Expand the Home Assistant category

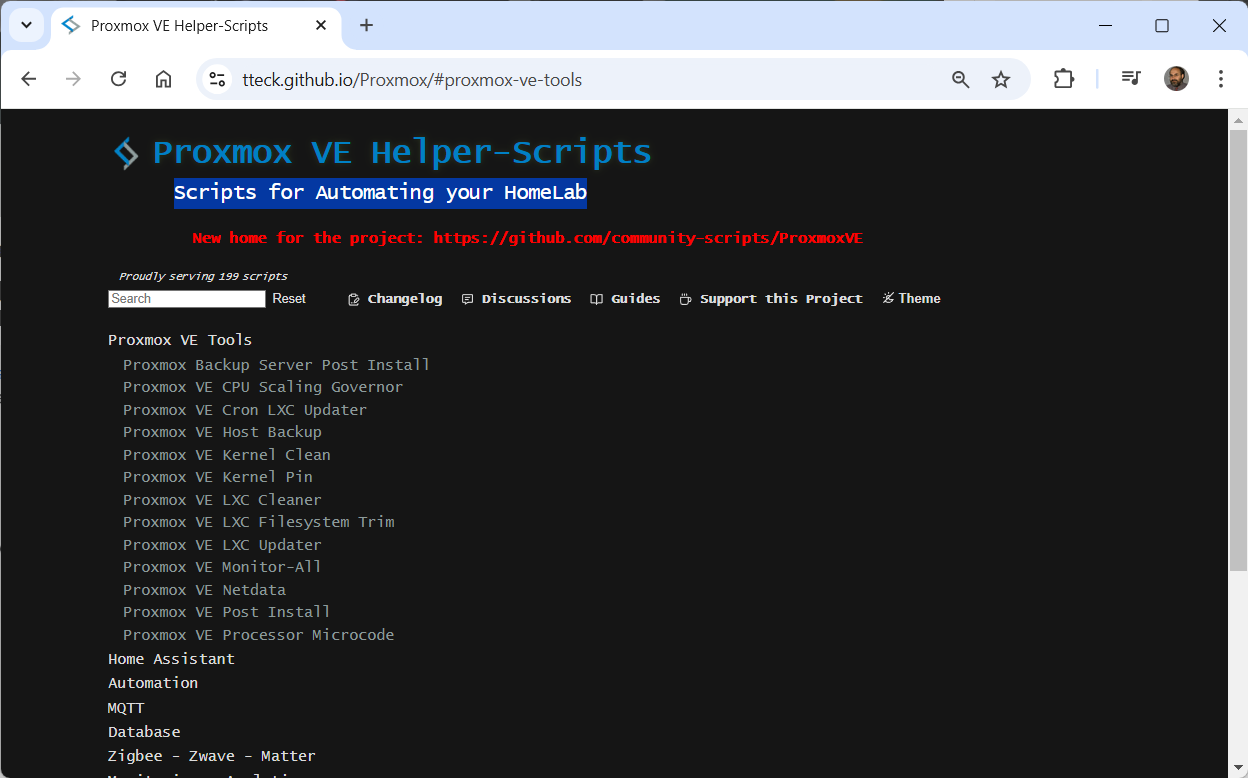[171, 659]
